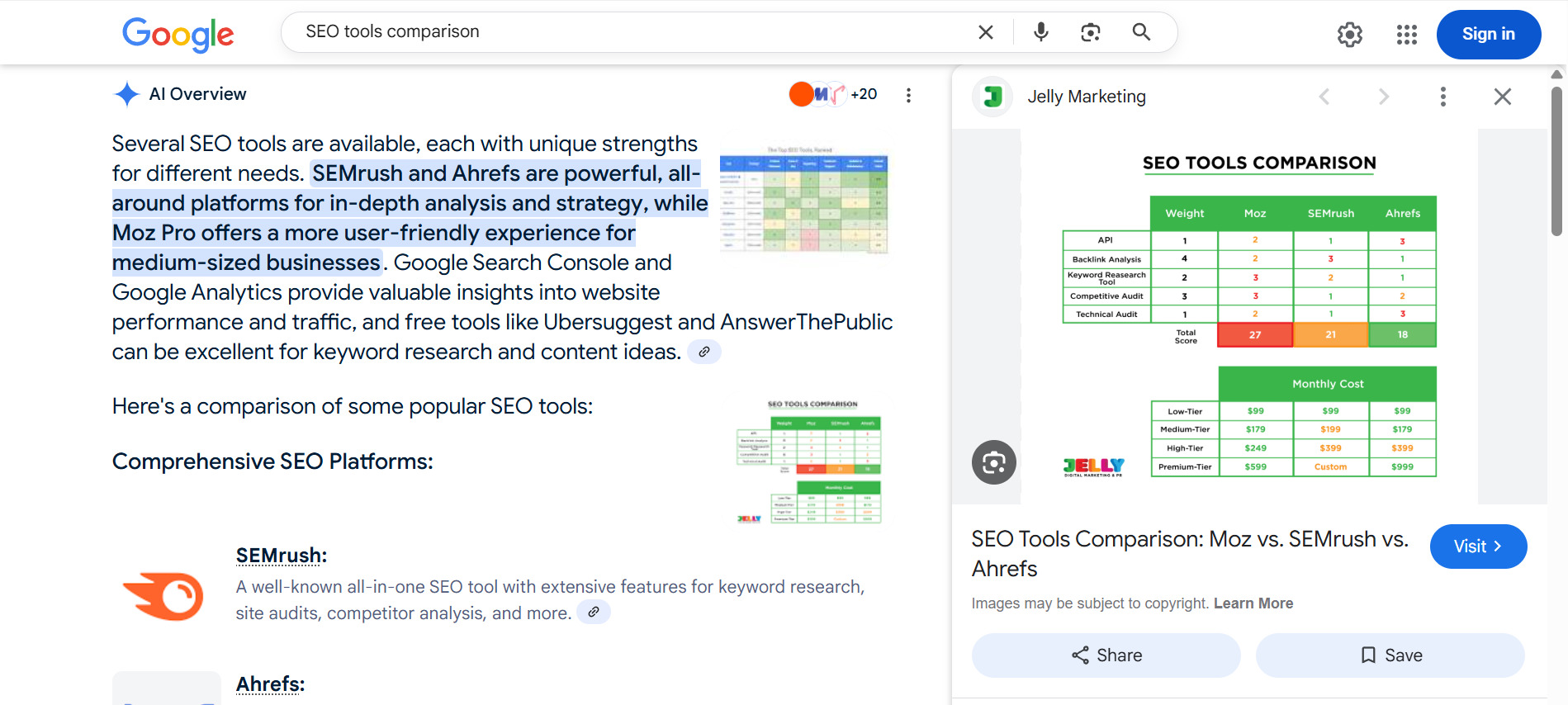Open AI Overview more options menu
Screen dimensions: 1568x705
pos(908,95)
